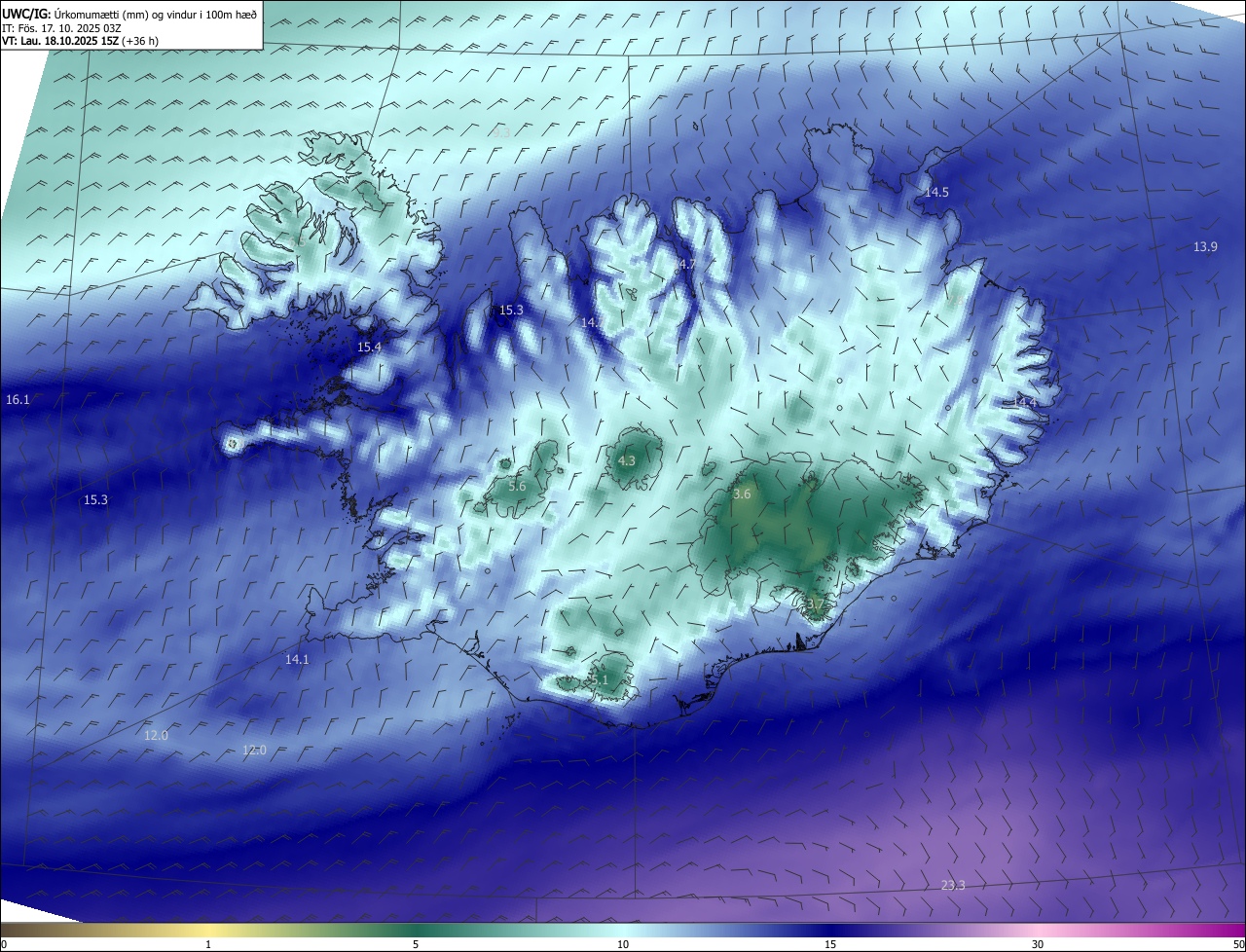The image size is (1246, 952).
Task: Click the initial time line "IT: Fös. 17. 10. 2025 03Z"
Action: 61,27
